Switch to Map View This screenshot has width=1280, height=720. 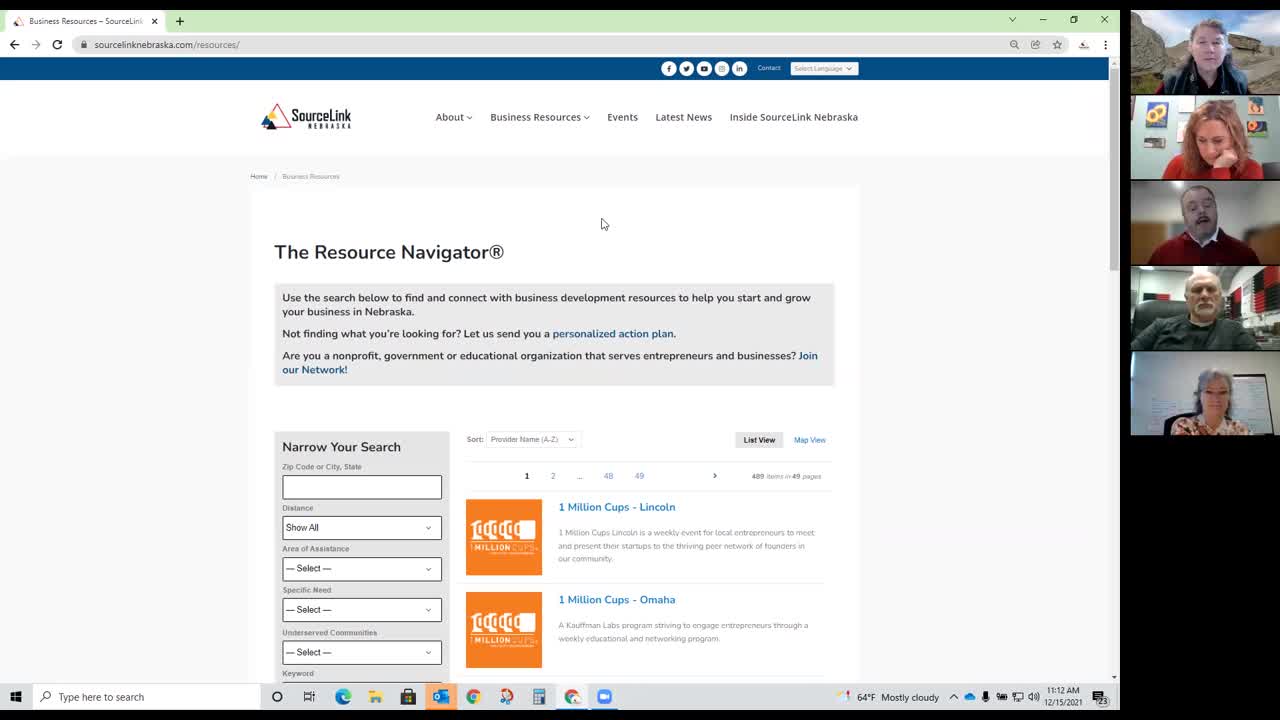click(x=810, y=440)
